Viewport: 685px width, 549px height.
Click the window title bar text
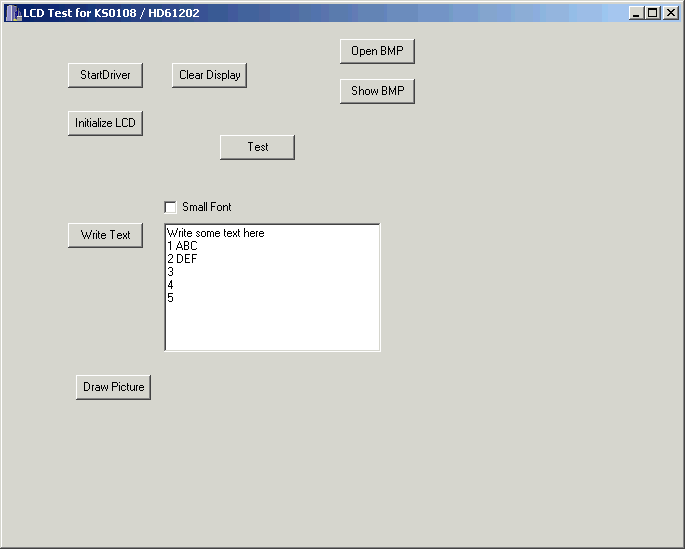pyautogui.click(x=111, y=13)
